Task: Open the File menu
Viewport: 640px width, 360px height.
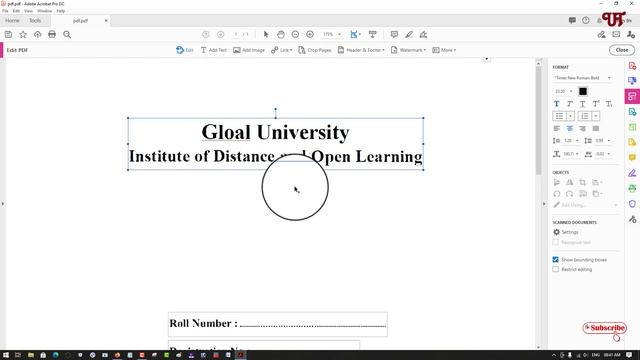Action: [5, 11]
